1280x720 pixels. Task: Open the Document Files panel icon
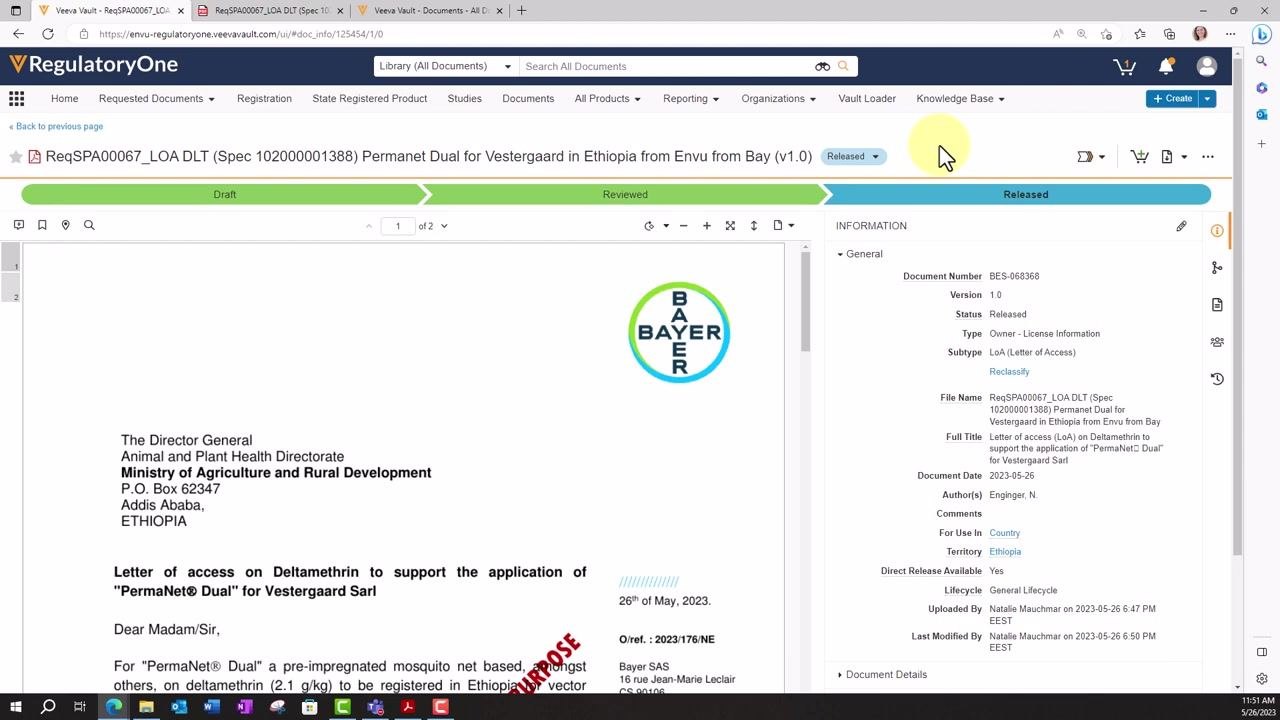[1217, 305]
